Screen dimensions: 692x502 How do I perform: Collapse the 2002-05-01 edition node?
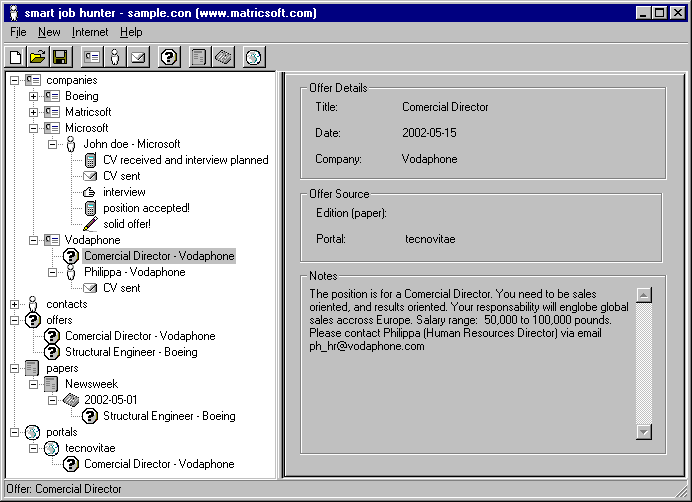tap(53, 400)
